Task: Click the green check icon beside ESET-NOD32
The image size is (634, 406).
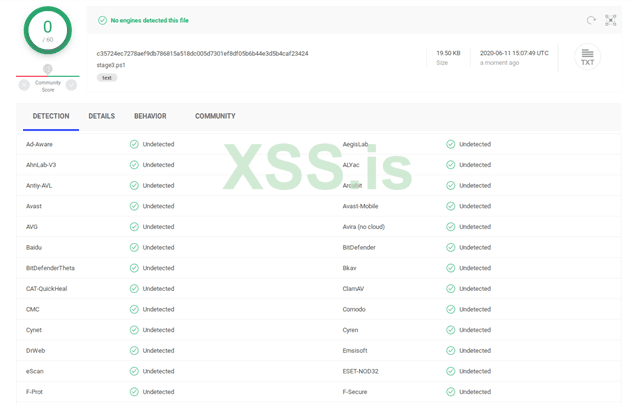Action: click(451, 371)
